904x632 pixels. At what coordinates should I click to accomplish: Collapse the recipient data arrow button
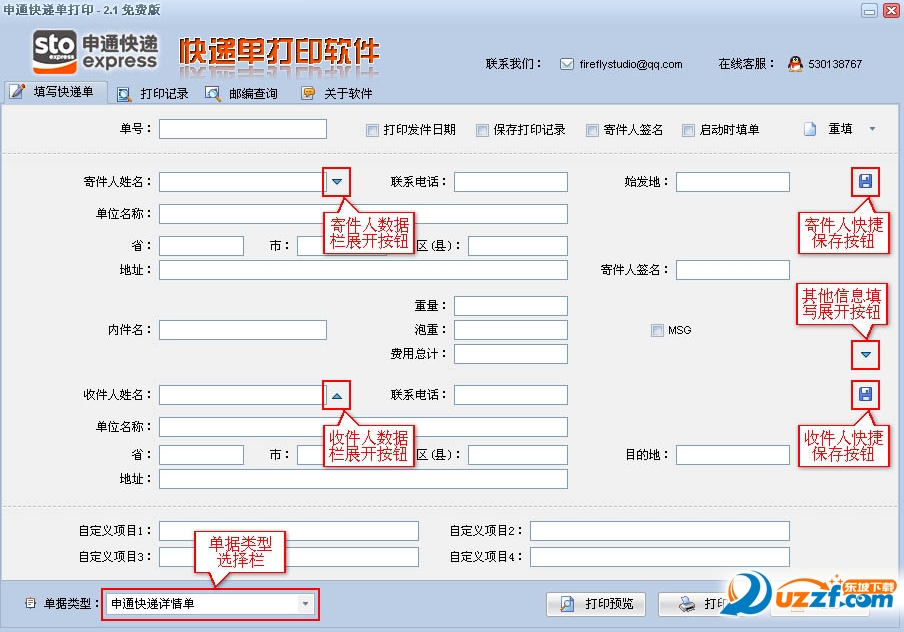(x=337, y=396)
